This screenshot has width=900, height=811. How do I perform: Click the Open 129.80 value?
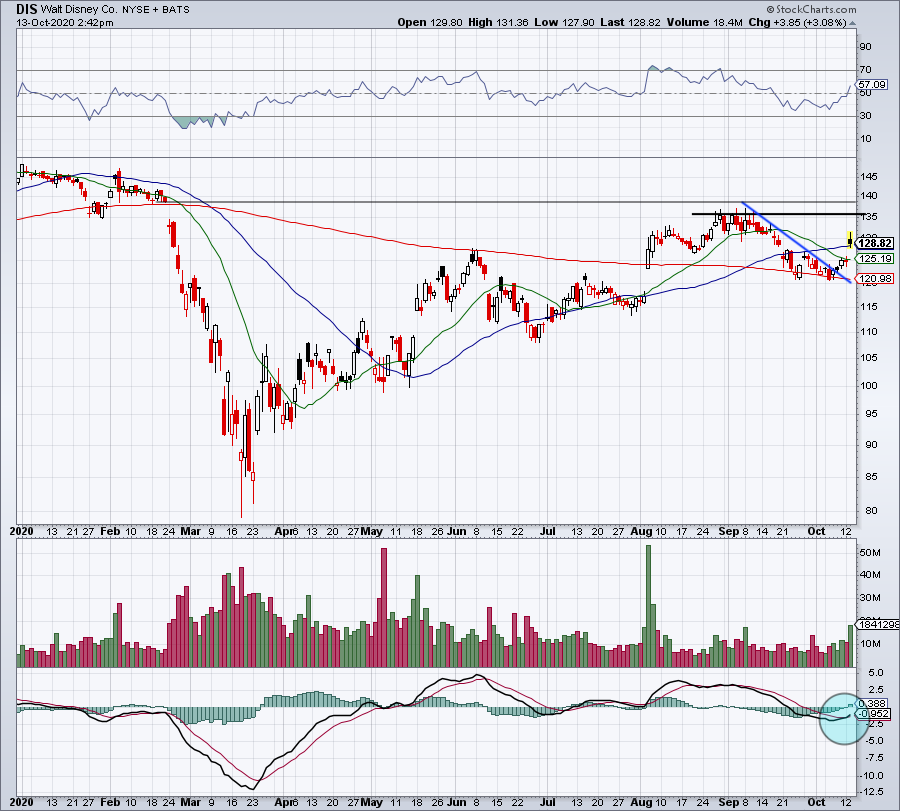[x=430, y=22]
